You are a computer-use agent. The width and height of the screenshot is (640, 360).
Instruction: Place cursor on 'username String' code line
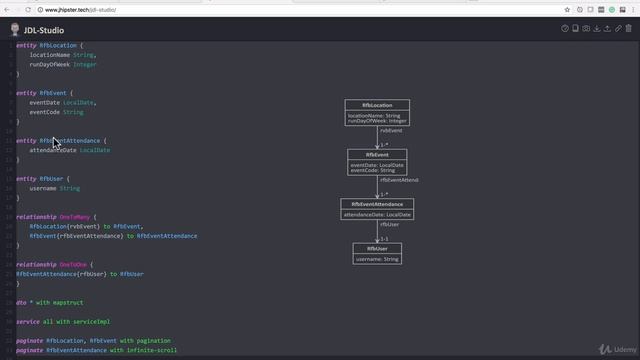click(x=54, y=188)
